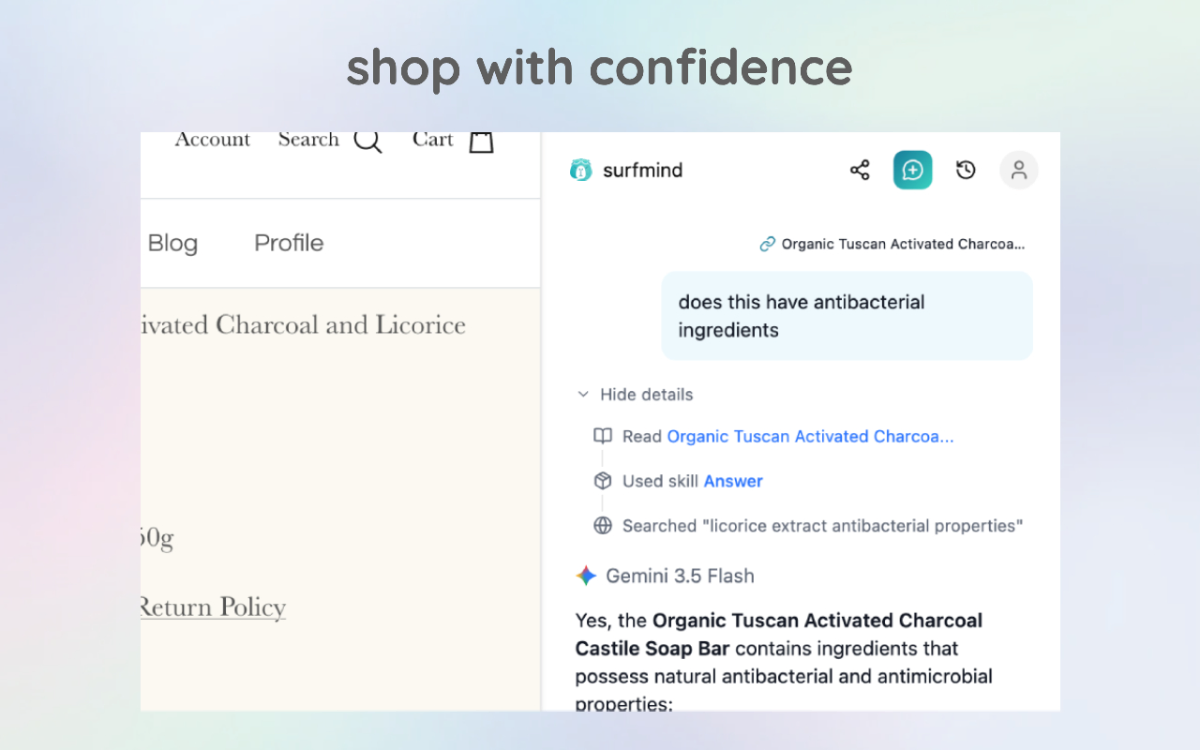Click the Activated Charcoal and Licorice product title
This screenshot has height=750, width=1200.
pos(303,325)
